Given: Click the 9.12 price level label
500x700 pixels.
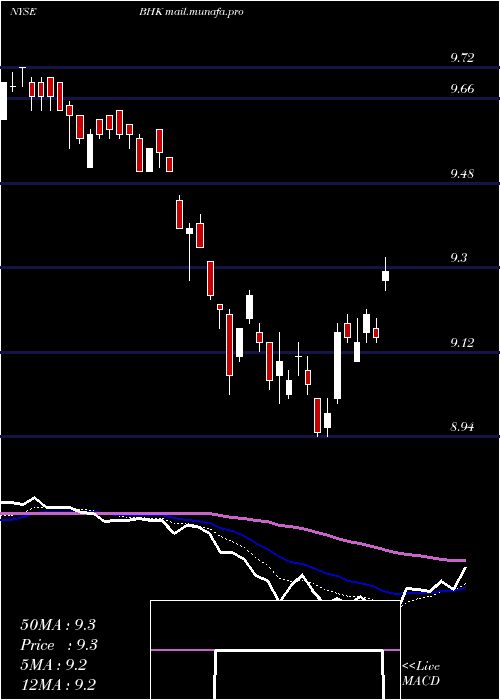Looking at the screenshot, I should click(462, 342).
